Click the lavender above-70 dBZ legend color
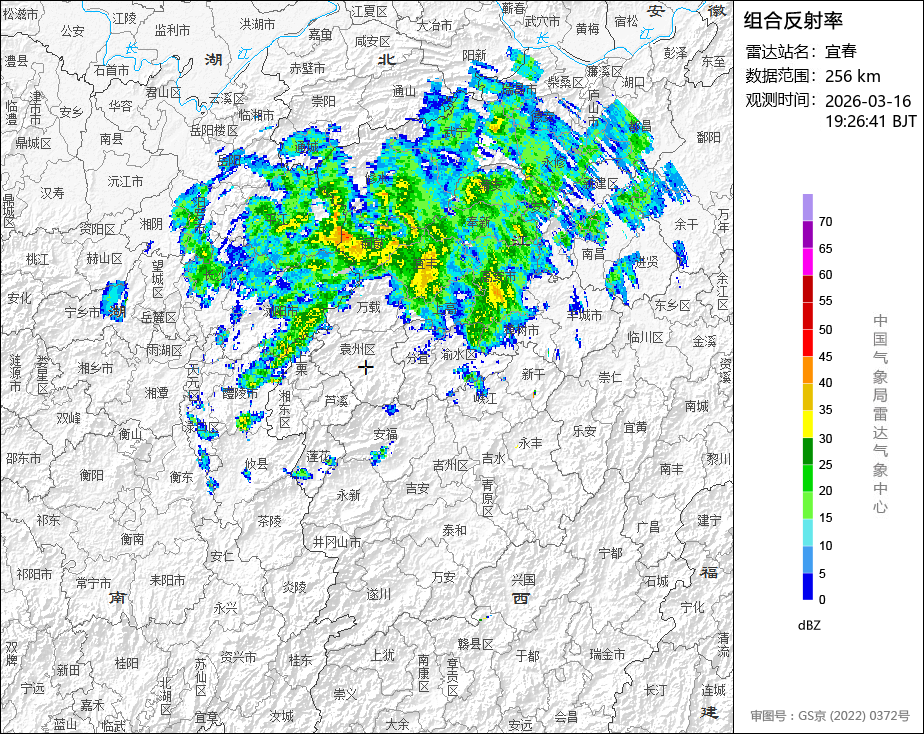Viewport: 924px width, 734px height. [x=807, y=207]
